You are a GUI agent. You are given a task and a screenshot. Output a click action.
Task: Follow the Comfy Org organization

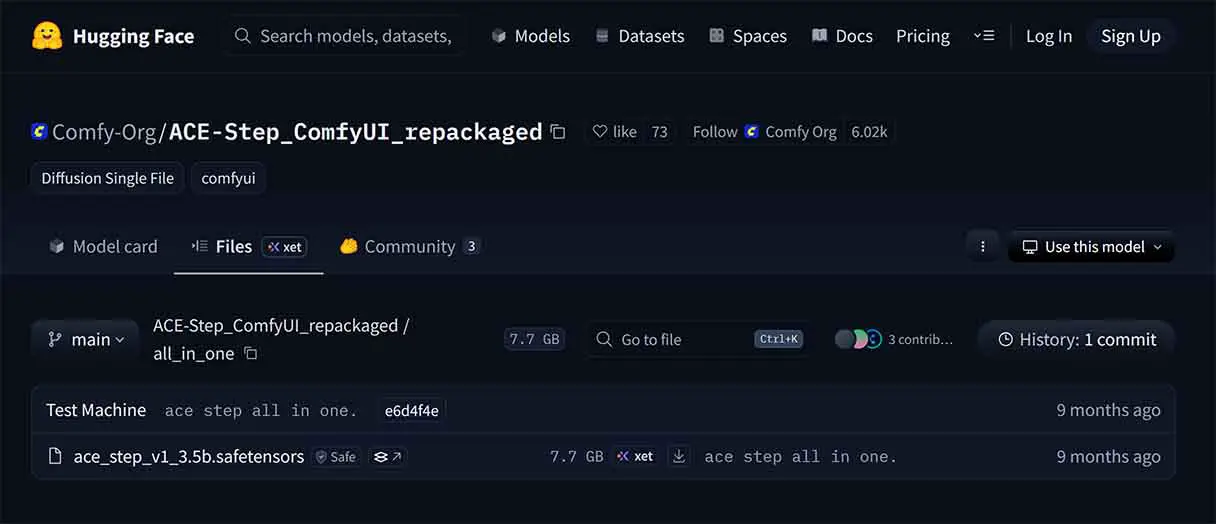[714, 132]
